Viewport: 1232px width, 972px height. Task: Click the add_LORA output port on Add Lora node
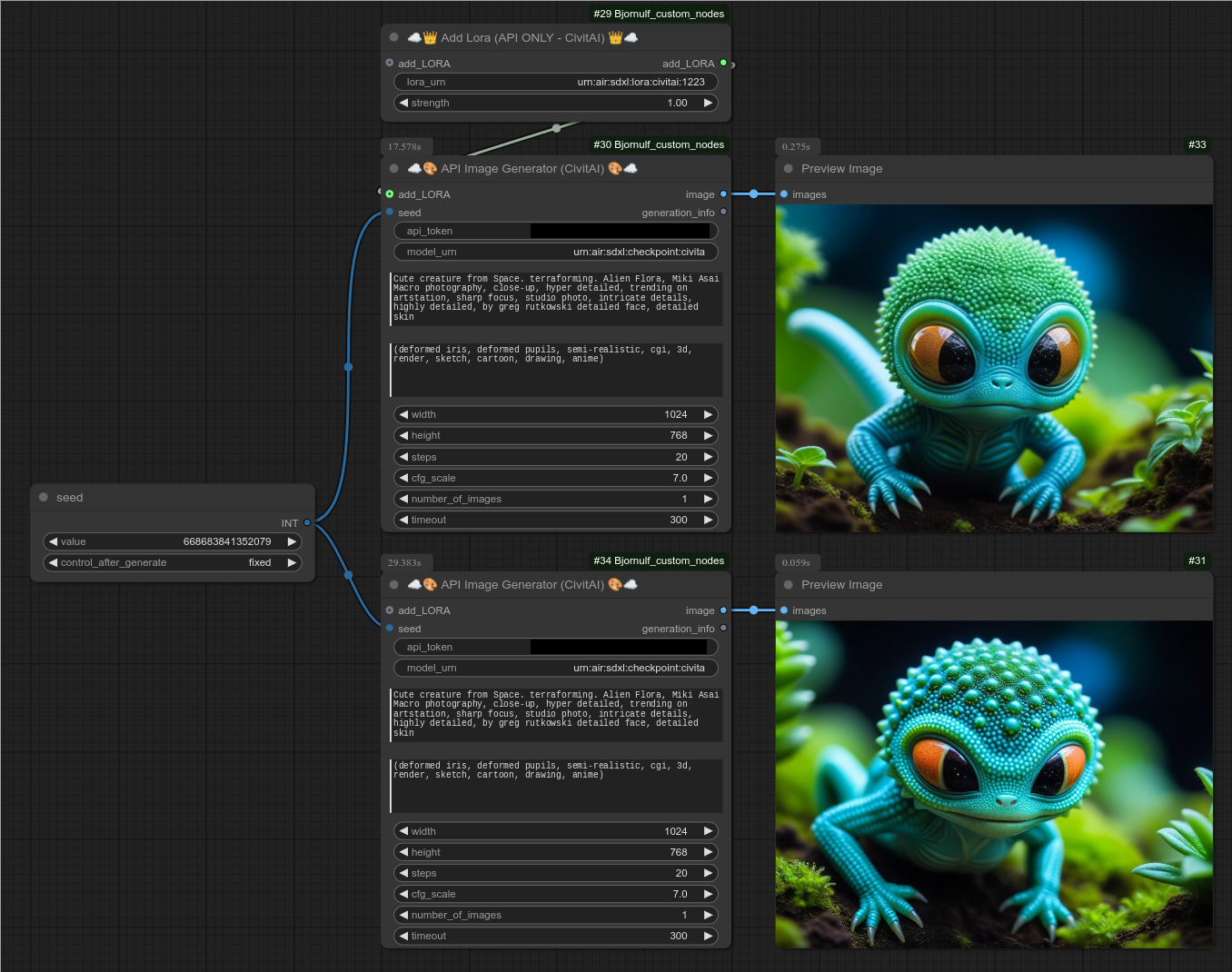(723, 63)
